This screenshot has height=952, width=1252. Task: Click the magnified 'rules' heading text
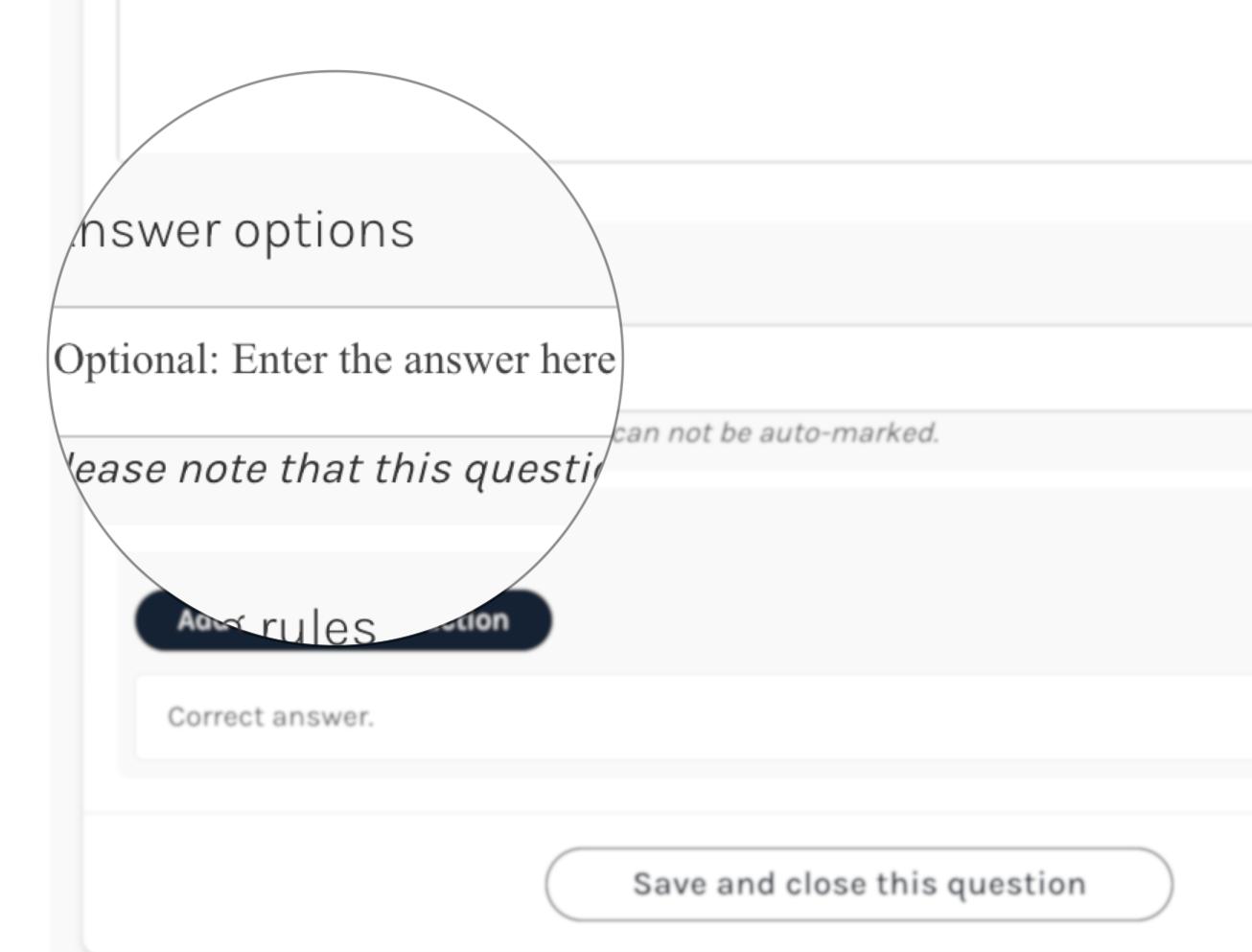(318, 628)
